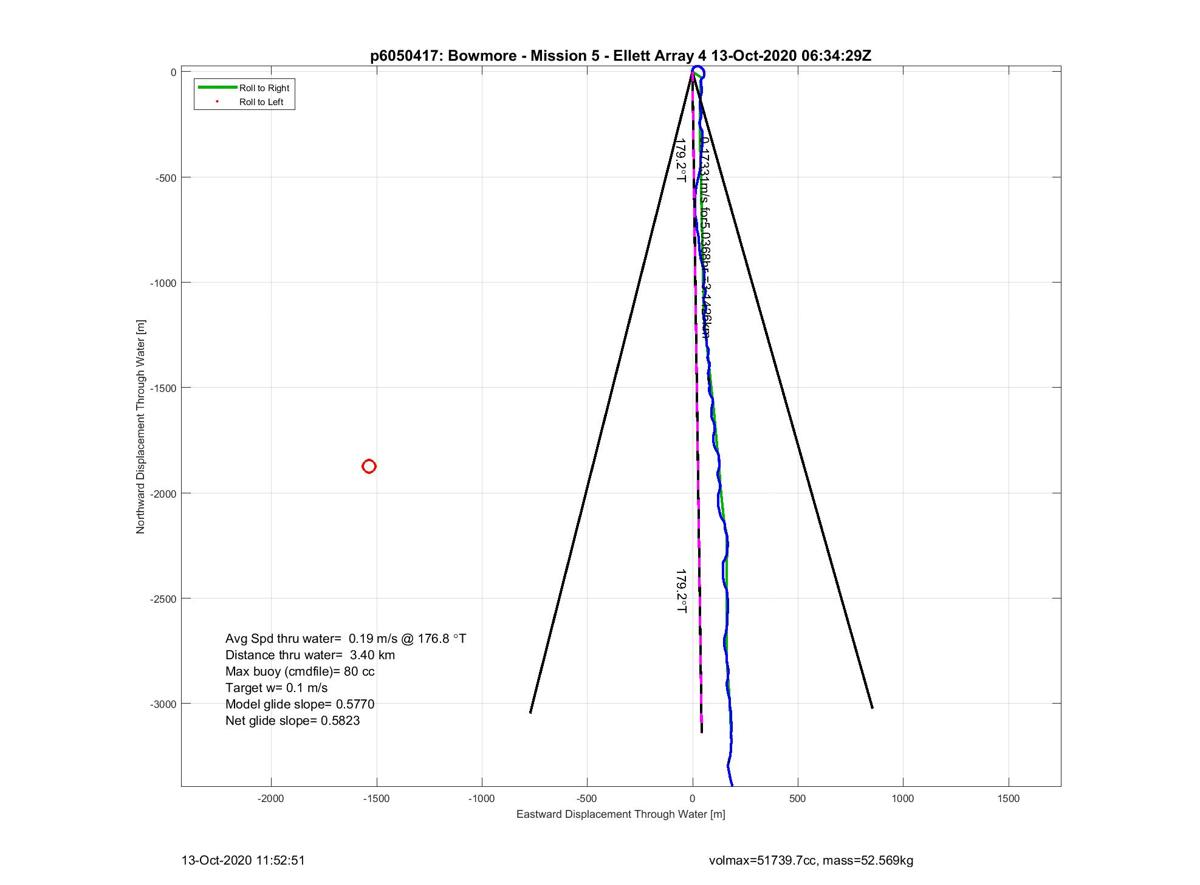Click the red dot sample in the legend
The height and width of the screenshot is (885, 1200).
tap(216, 102)
